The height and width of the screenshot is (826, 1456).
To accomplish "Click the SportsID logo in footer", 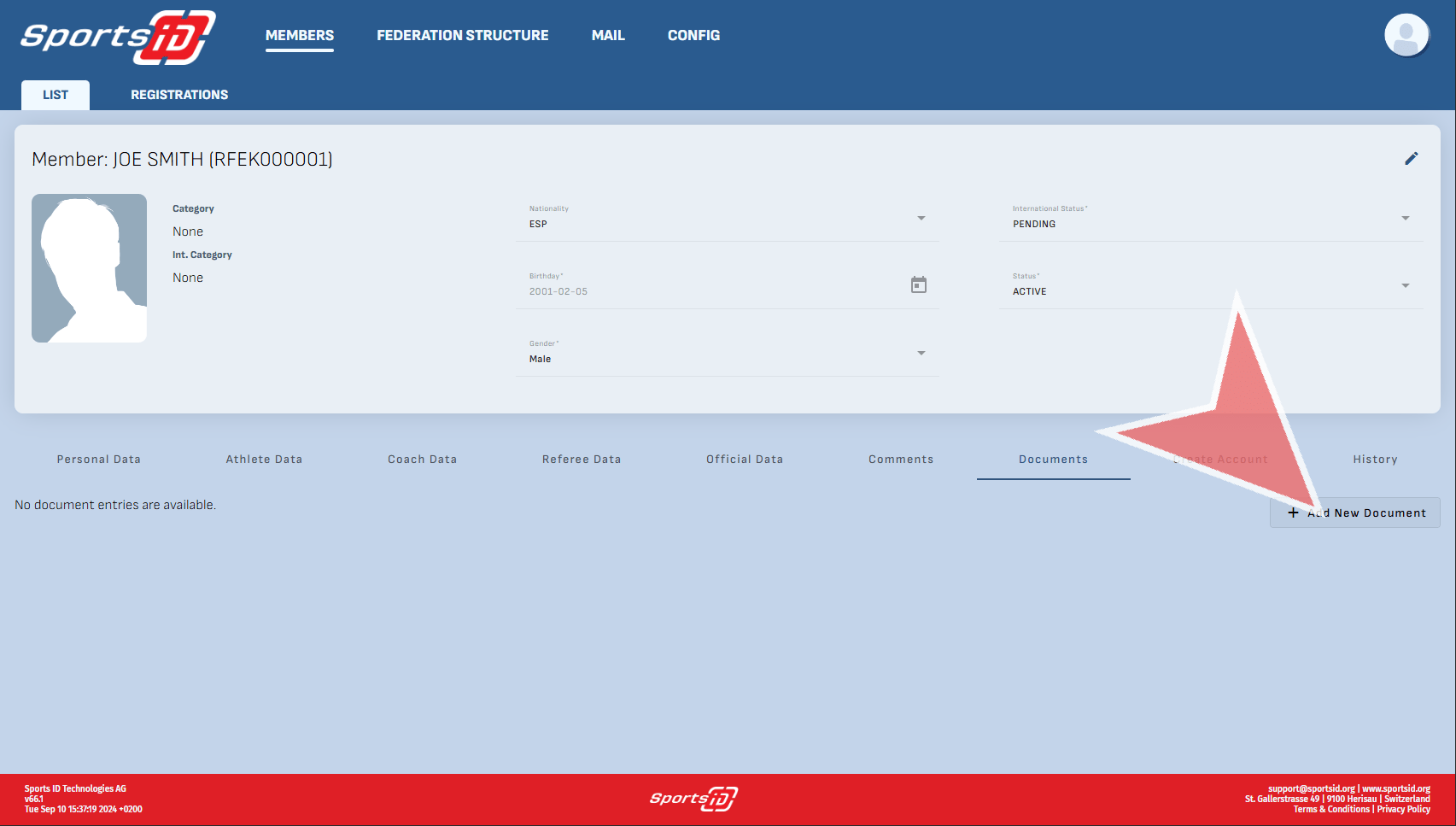I will tap(693, 799).
